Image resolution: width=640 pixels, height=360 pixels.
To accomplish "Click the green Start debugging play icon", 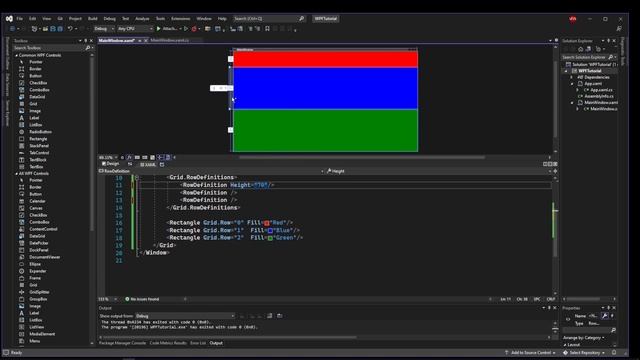I will (x=158, y=29).
